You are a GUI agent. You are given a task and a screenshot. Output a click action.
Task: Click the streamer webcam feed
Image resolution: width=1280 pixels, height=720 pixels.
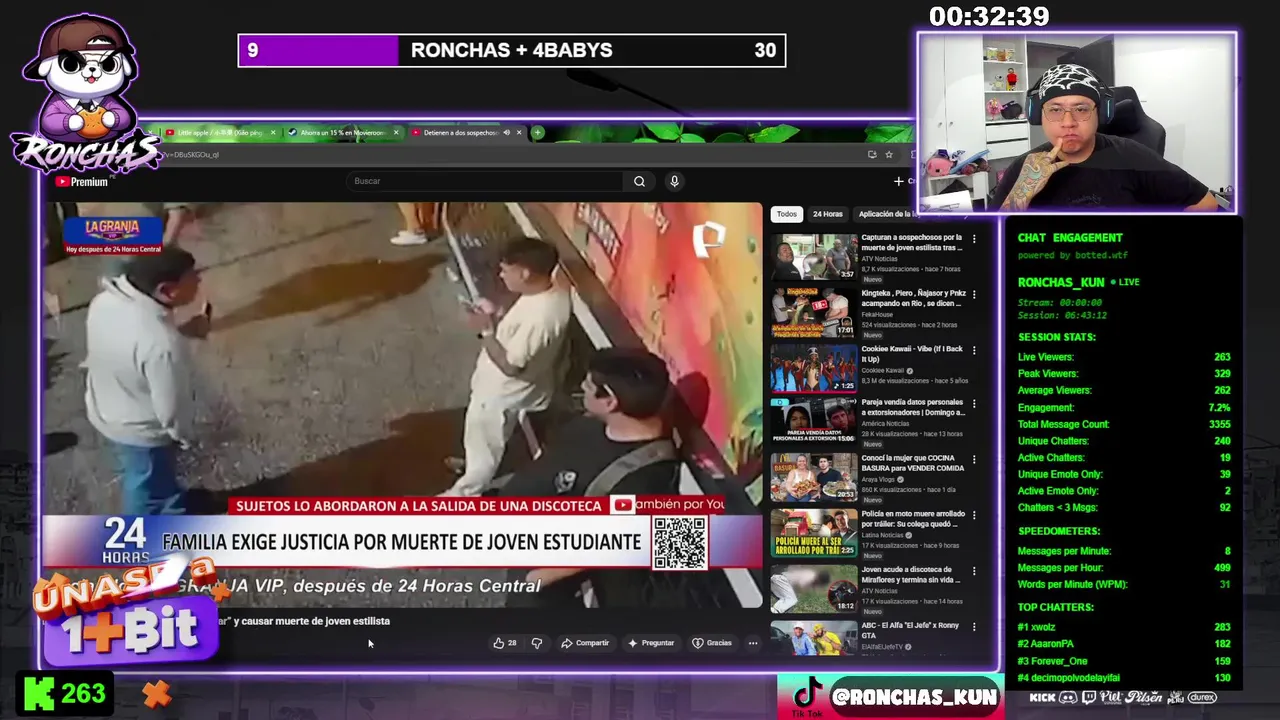click(x=1077, y=124)
